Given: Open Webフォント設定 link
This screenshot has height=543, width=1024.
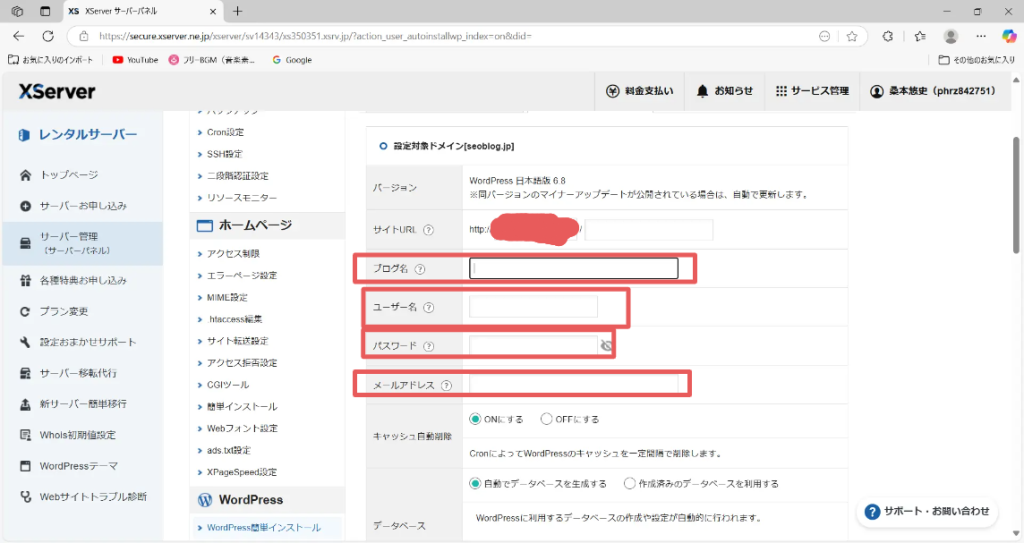Looking at the screenshot, I should pos(242,429).
